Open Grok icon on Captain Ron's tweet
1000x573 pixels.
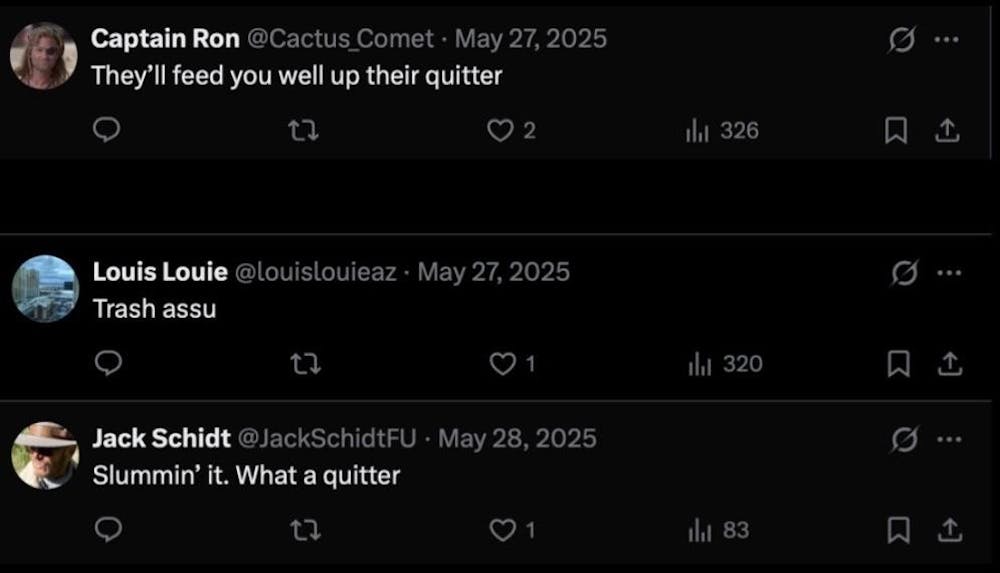coord(901,40)
